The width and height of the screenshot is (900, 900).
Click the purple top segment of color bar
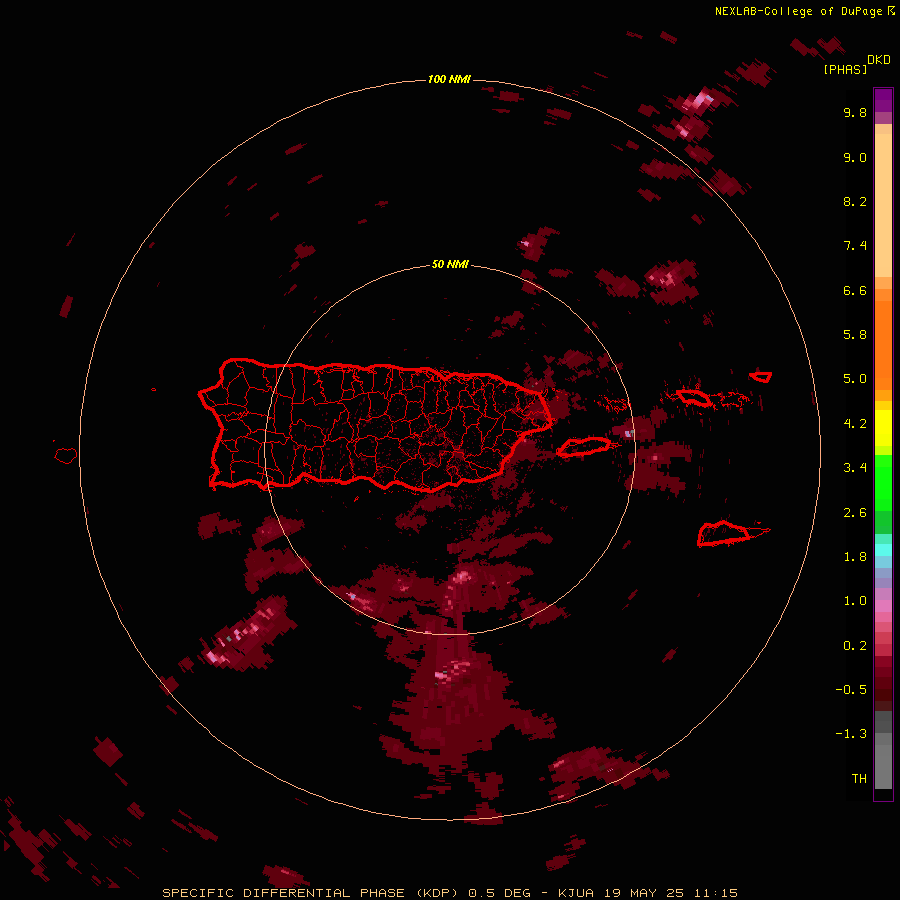(x=883, y=100)
